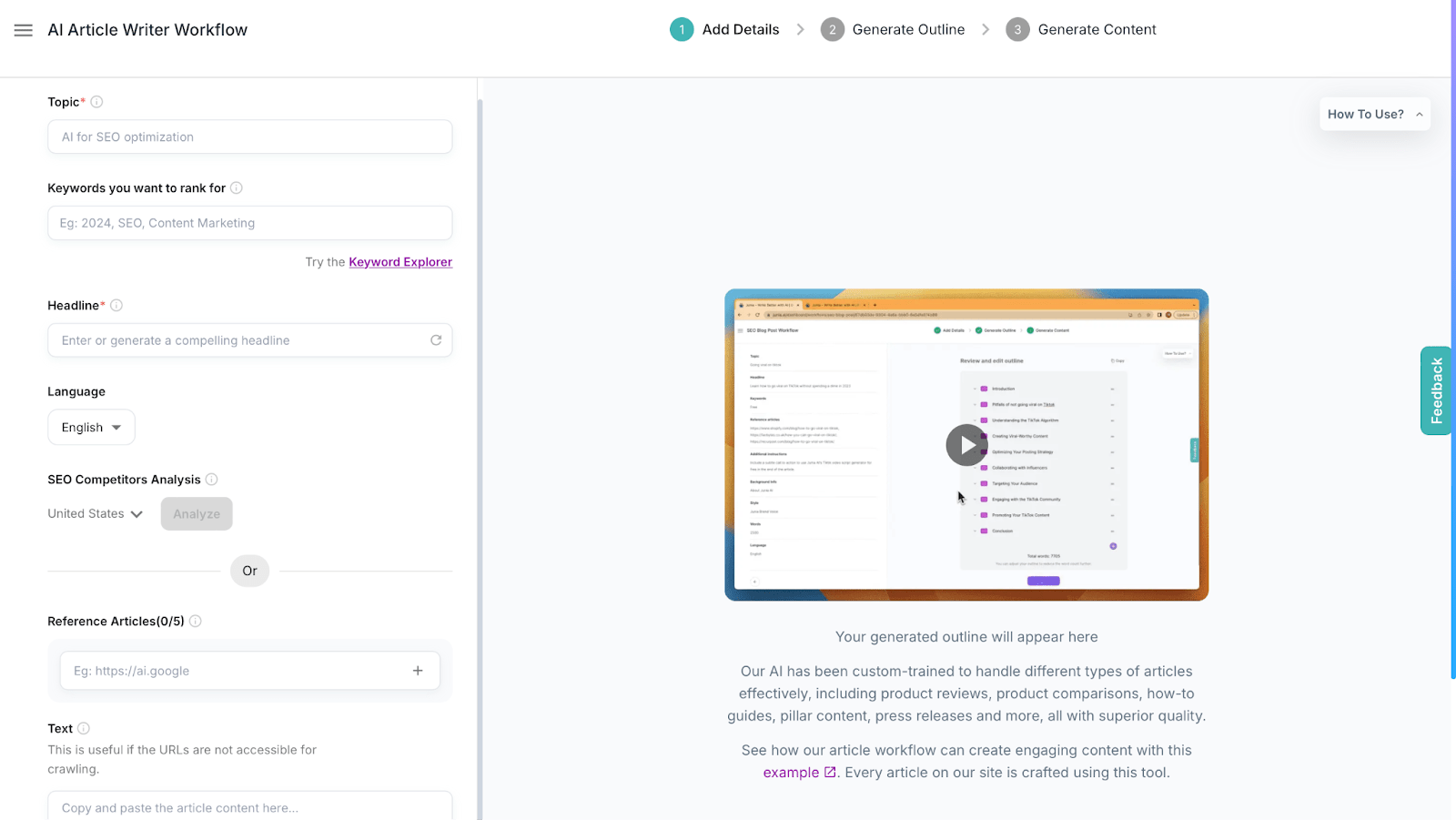View the Keywords field info icon

click(236, 187)
